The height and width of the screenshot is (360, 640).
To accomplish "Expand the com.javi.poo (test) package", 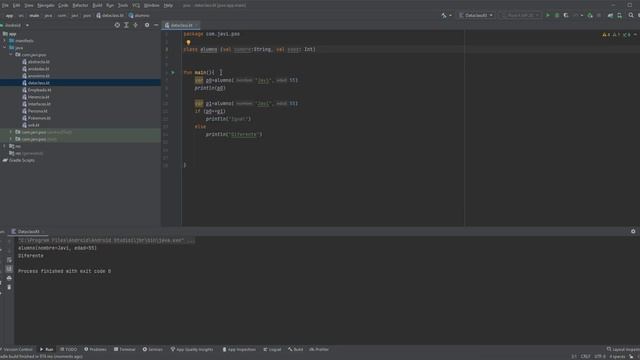I will [11, 139].
